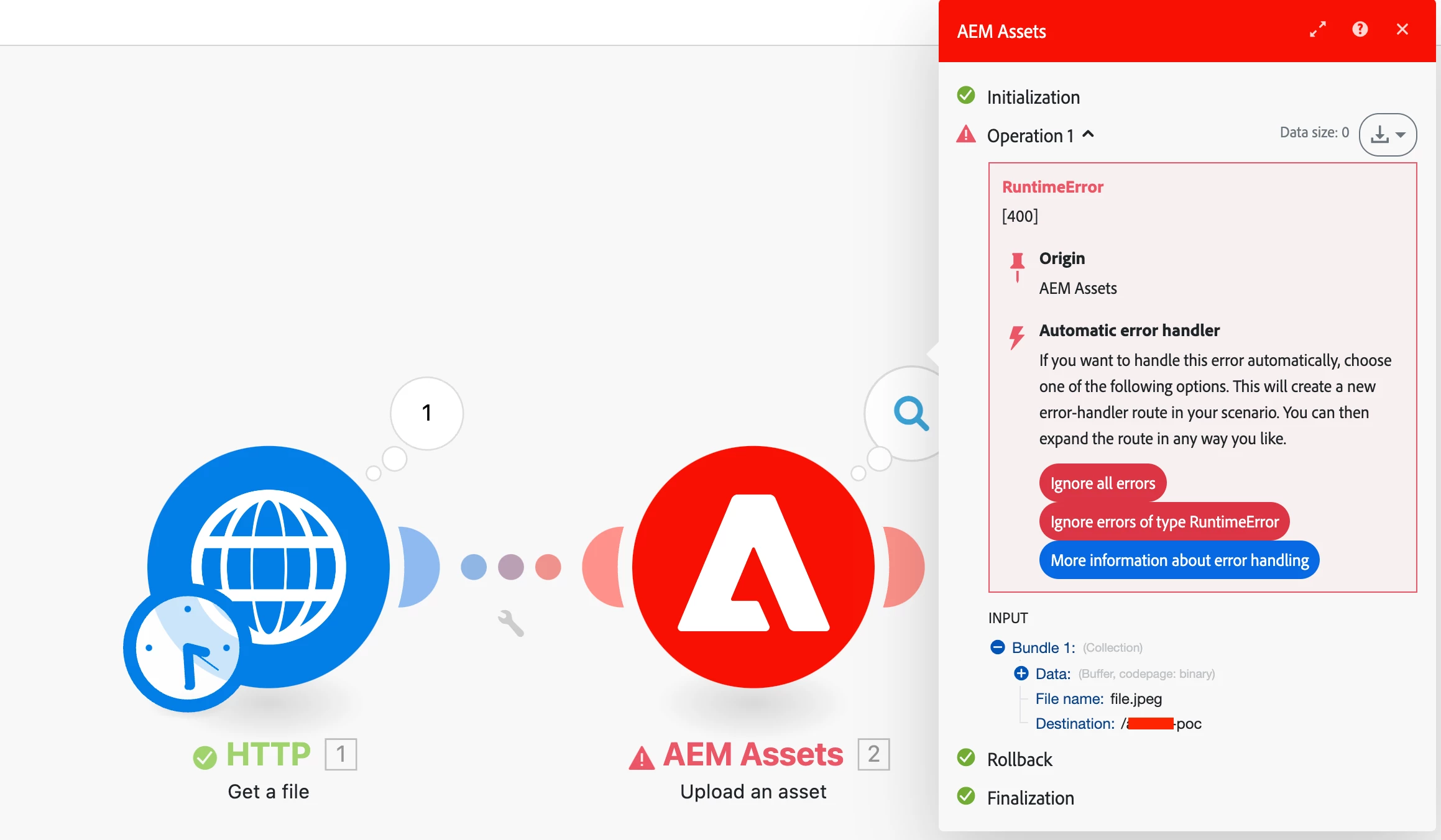The image size is (1441, 840).
Task: Open the download output bundles dropdown
Action: tap(1387, 134)
